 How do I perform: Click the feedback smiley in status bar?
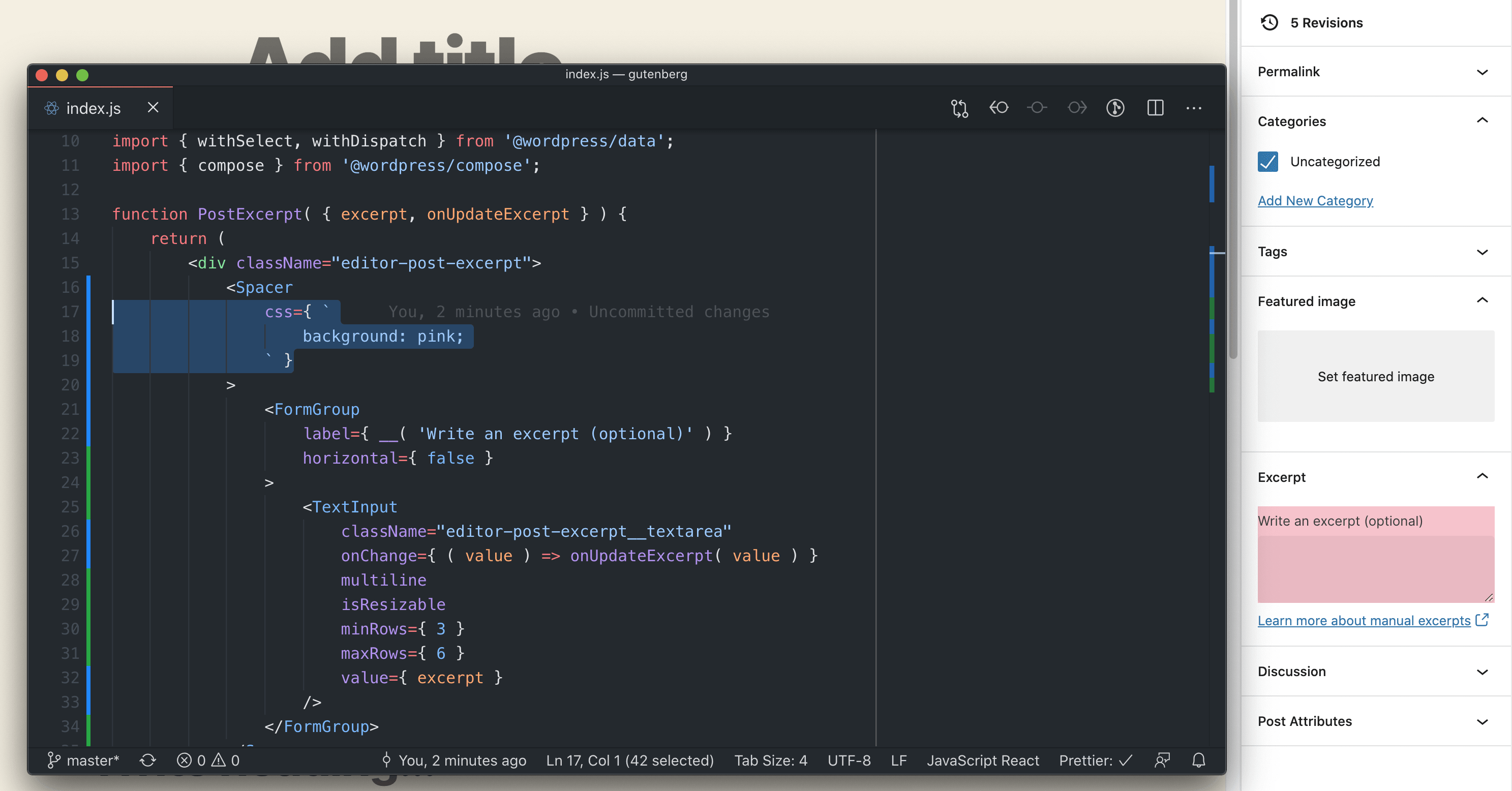[1163, 760]
